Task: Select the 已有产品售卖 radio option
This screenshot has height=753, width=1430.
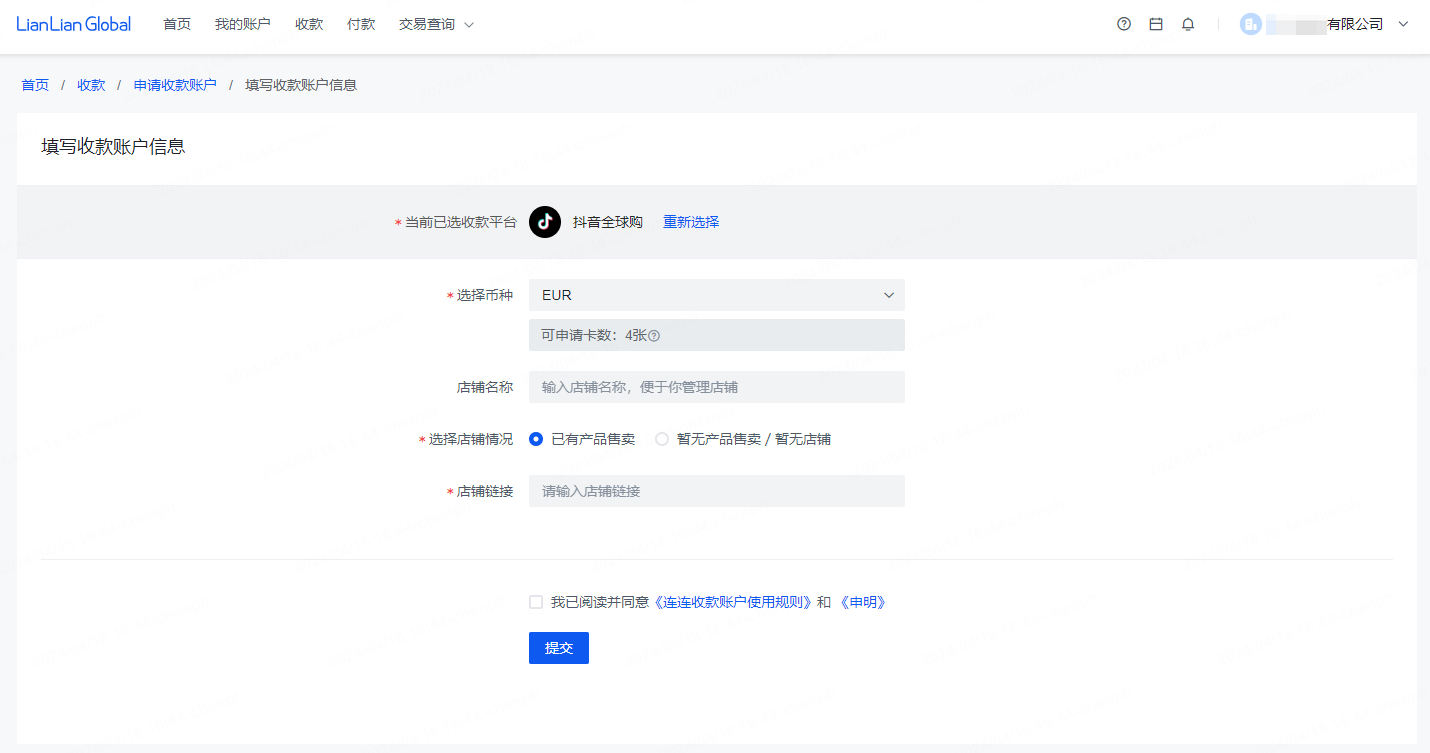Action: pos(536,439)
